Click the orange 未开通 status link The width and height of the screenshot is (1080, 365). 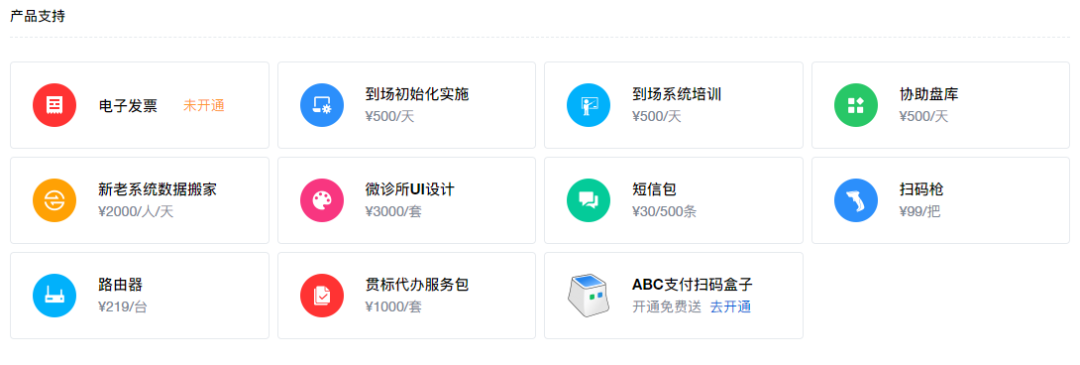pos(204,105)
